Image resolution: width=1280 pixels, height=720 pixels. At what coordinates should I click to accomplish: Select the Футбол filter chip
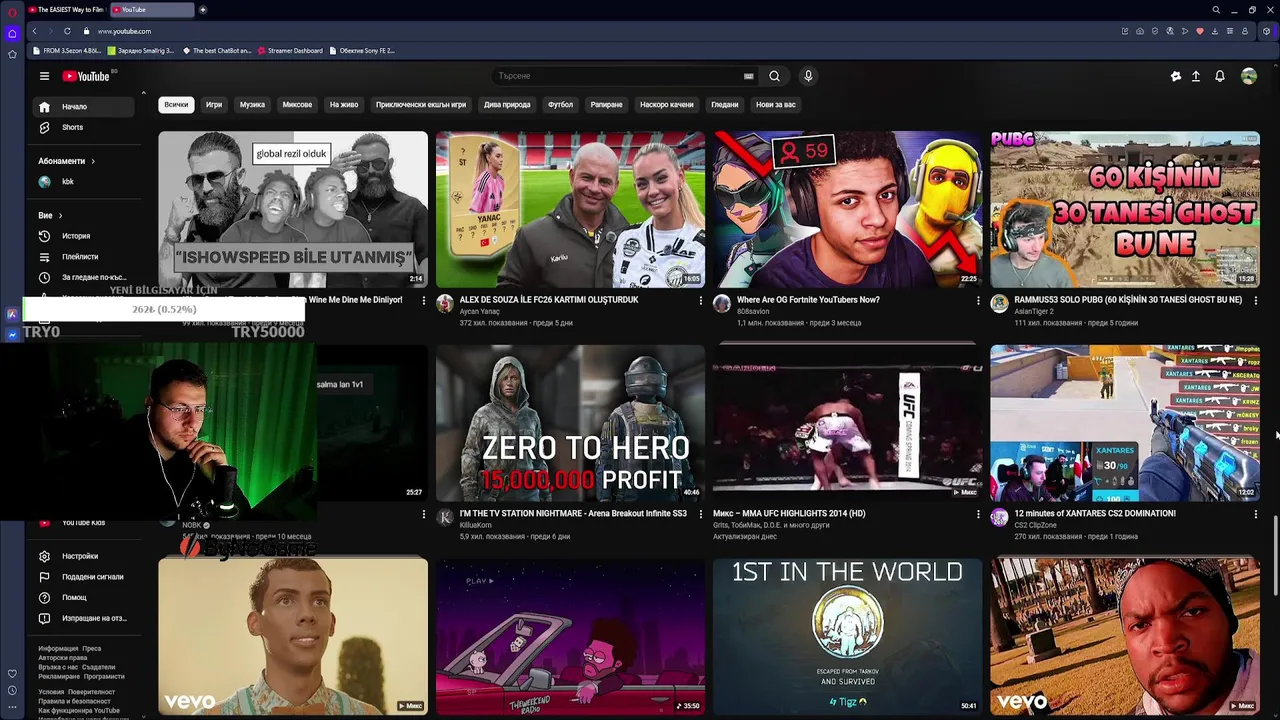click(560, 104)
